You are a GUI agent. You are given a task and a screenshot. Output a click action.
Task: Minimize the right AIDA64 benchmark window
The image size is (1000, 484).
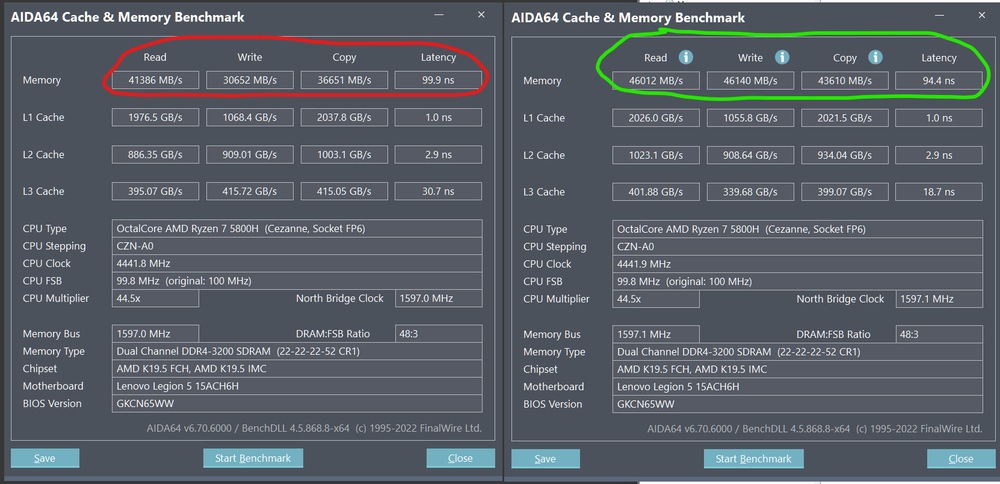click(939, 15)
